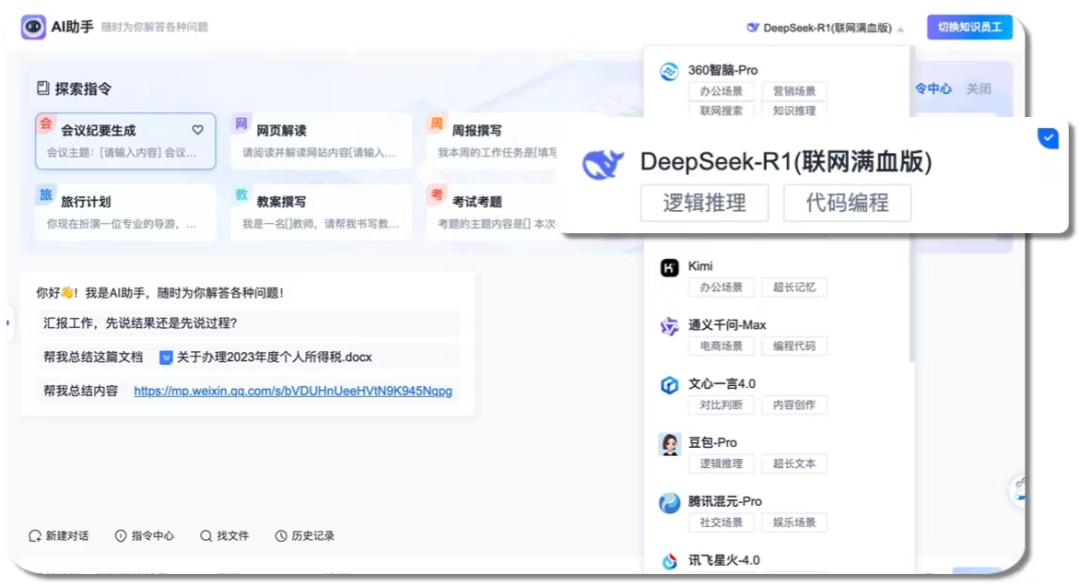Select the Kimi model icon
1080x586 pixels.
click(670, 265)
